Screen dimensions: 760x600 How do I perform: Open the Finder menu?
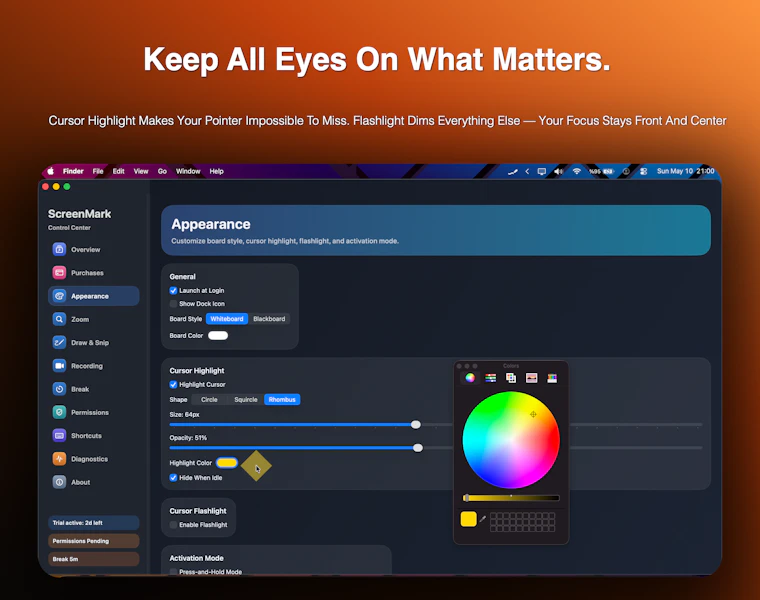pos(73,171)
